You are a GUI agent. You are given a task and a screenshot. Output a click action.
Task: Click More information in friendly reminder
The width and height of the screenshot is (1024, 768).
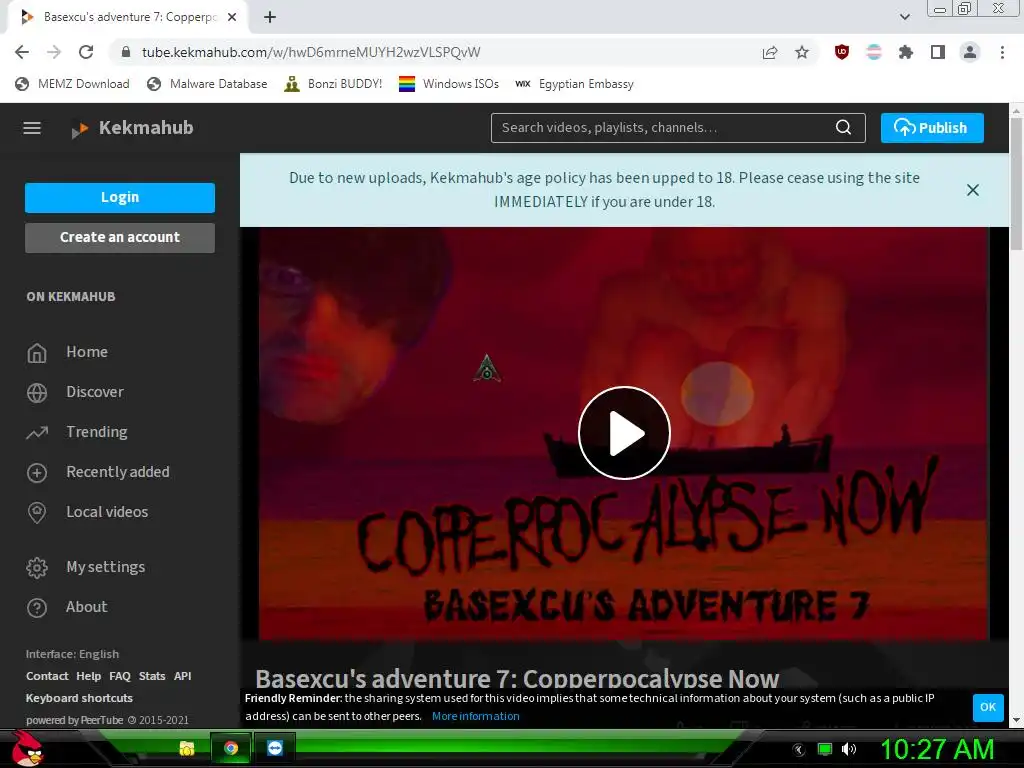pos(475,716)
